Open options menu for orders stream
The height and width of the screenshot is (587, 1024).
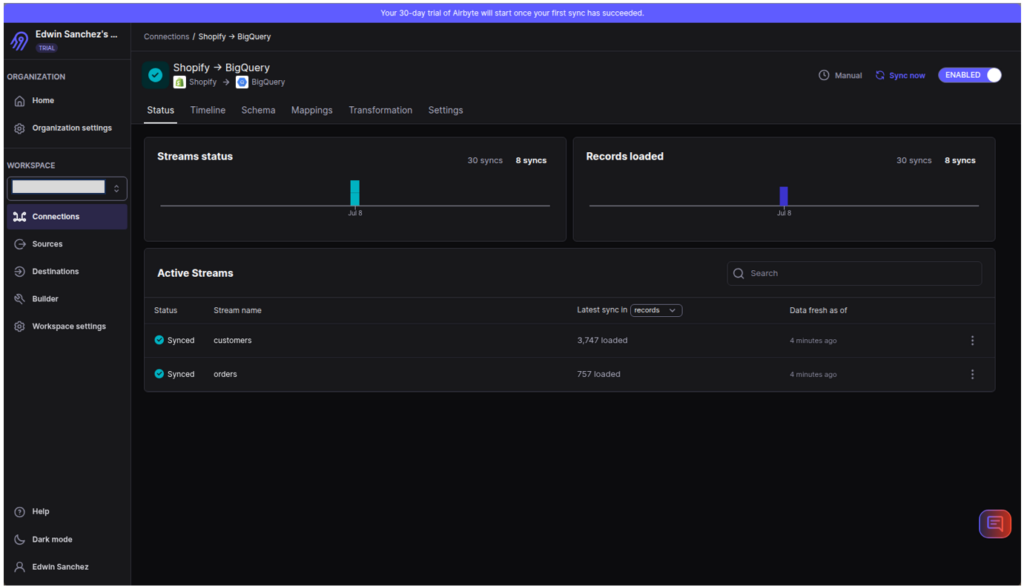[972, 374]
